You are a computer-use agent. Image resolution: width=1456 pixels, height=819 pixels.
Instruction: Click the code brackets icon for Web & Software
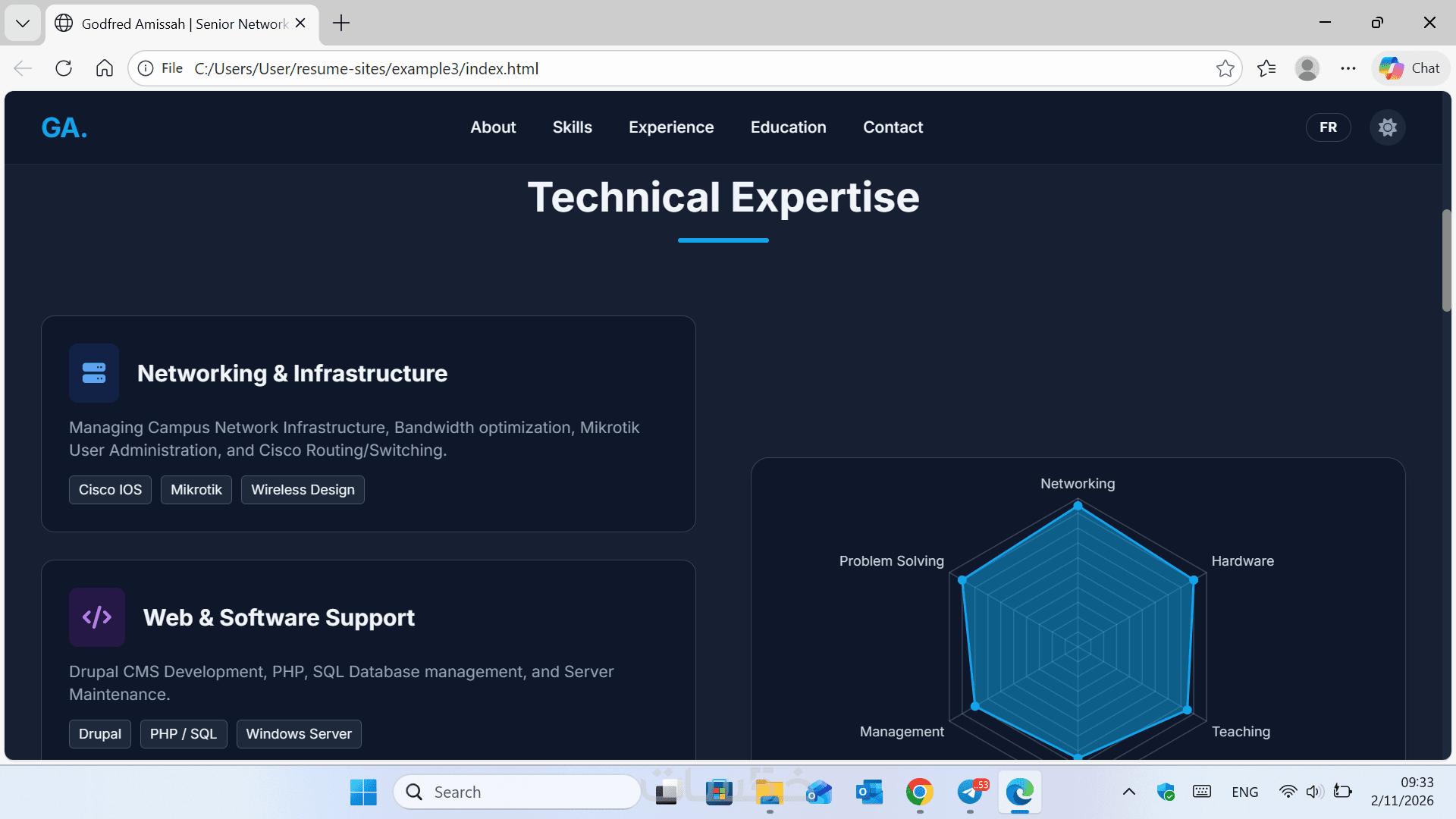[97, 617]
